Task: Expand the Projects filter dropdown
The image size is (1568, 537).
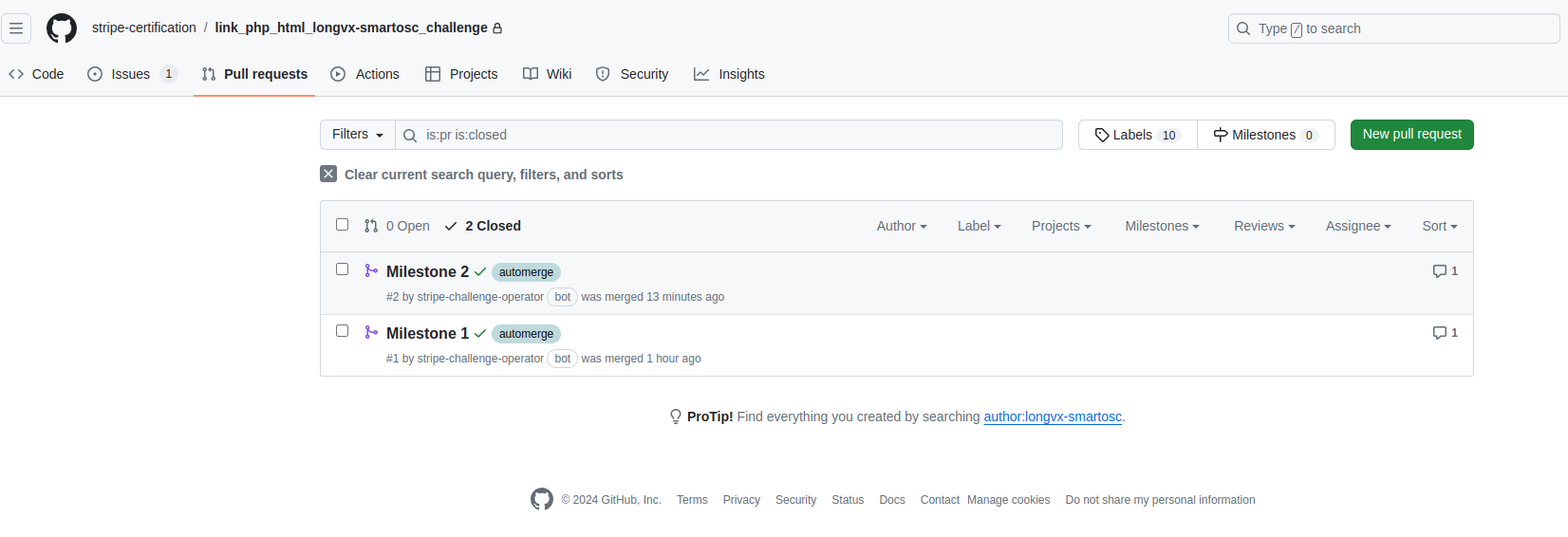Action: pyautogui.click(x=1061, y=226)
